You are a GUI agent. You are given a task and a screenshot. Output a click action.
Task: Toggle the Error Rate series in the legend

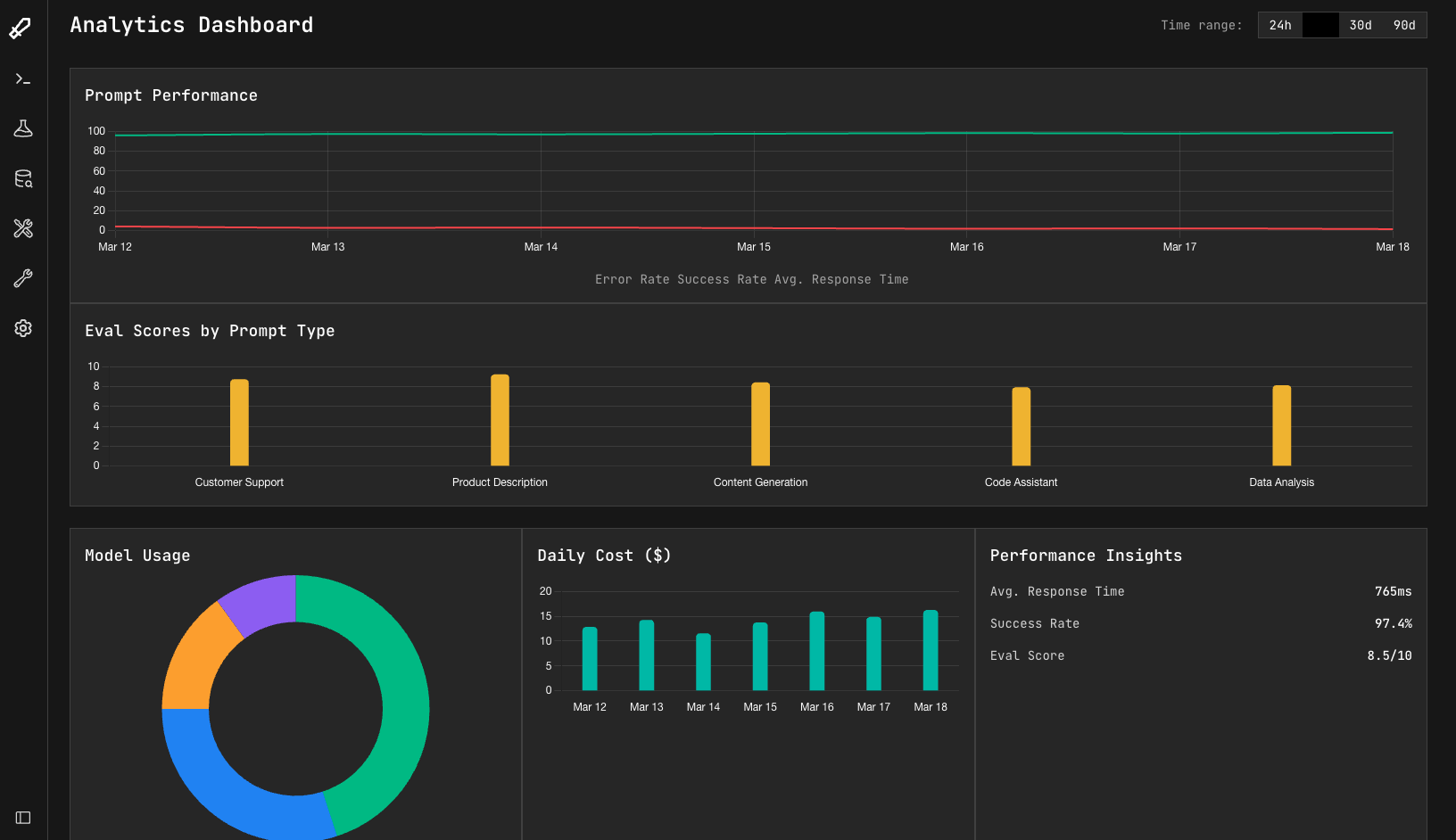(x=632, y=279)
